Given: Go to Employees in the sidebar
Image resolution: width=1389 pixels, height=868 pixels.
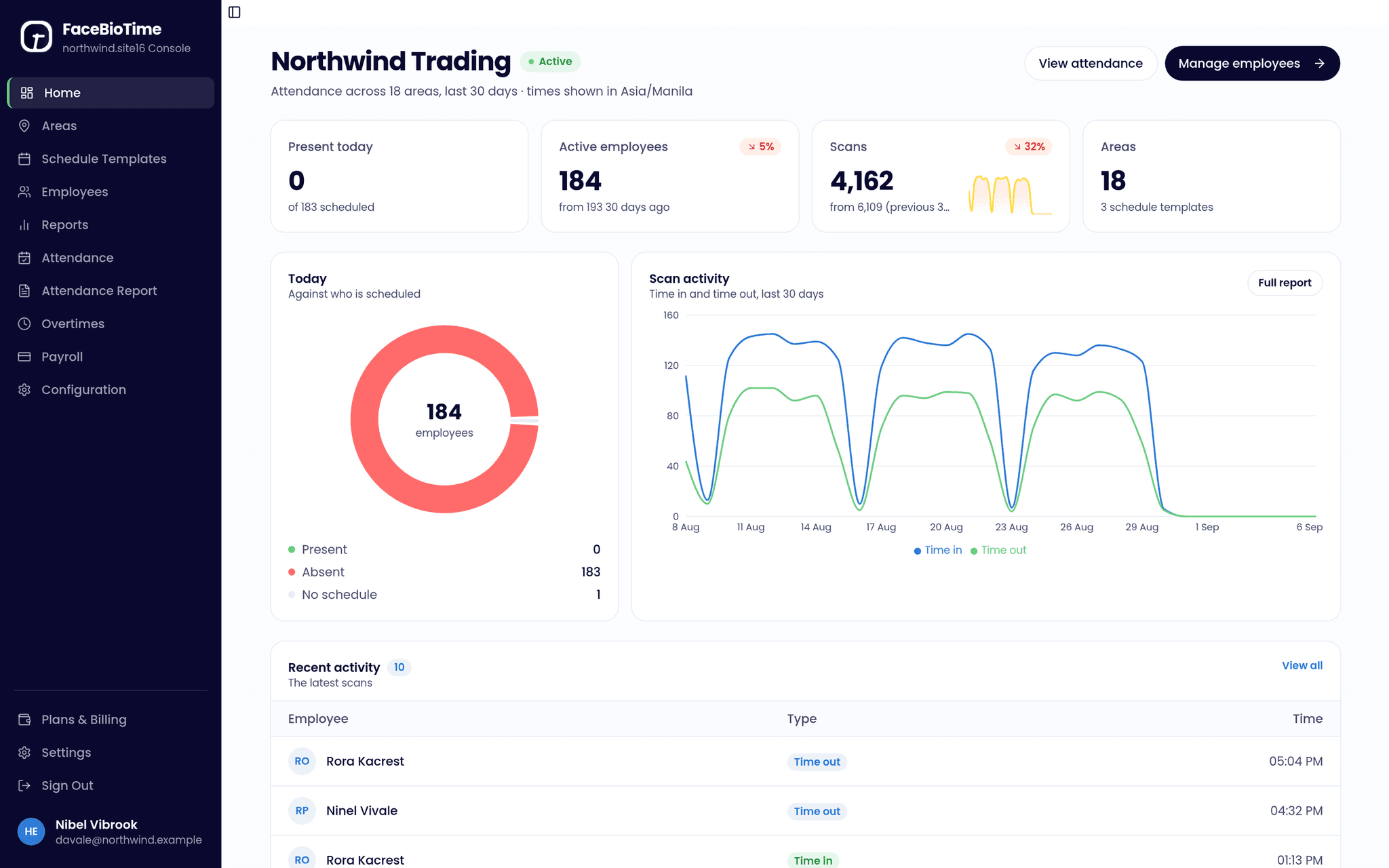Looking at the screenshot, I should [x=111, y=192].
